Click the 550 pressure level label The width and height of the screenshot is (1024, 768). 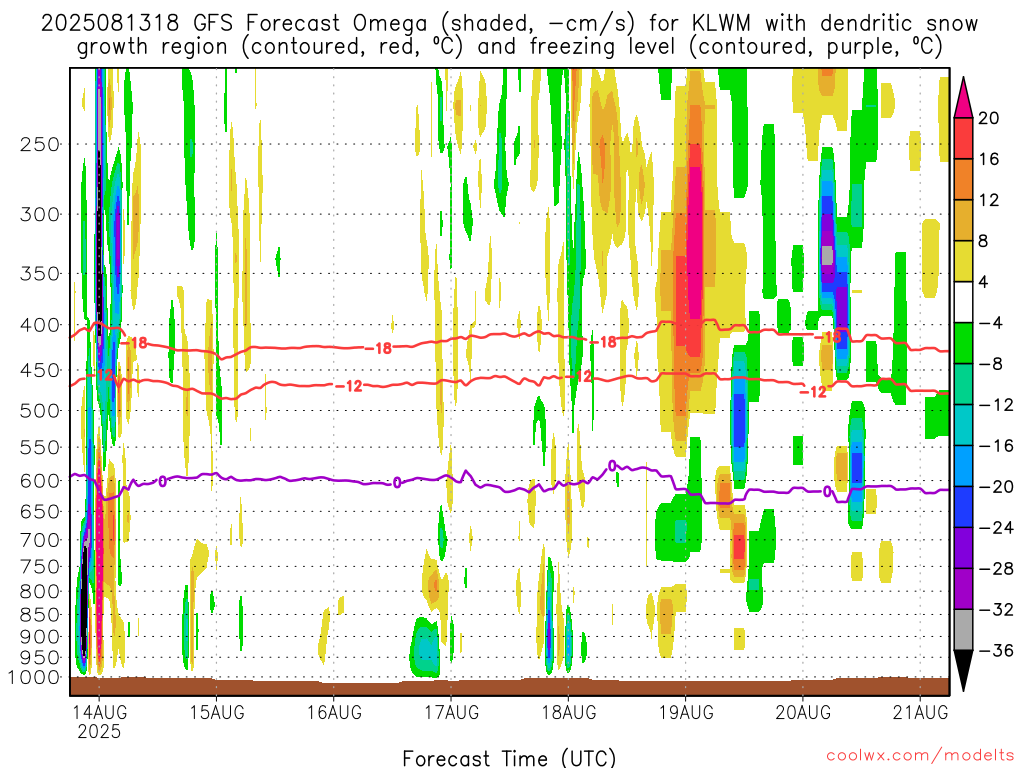click(x=40, y=447)
